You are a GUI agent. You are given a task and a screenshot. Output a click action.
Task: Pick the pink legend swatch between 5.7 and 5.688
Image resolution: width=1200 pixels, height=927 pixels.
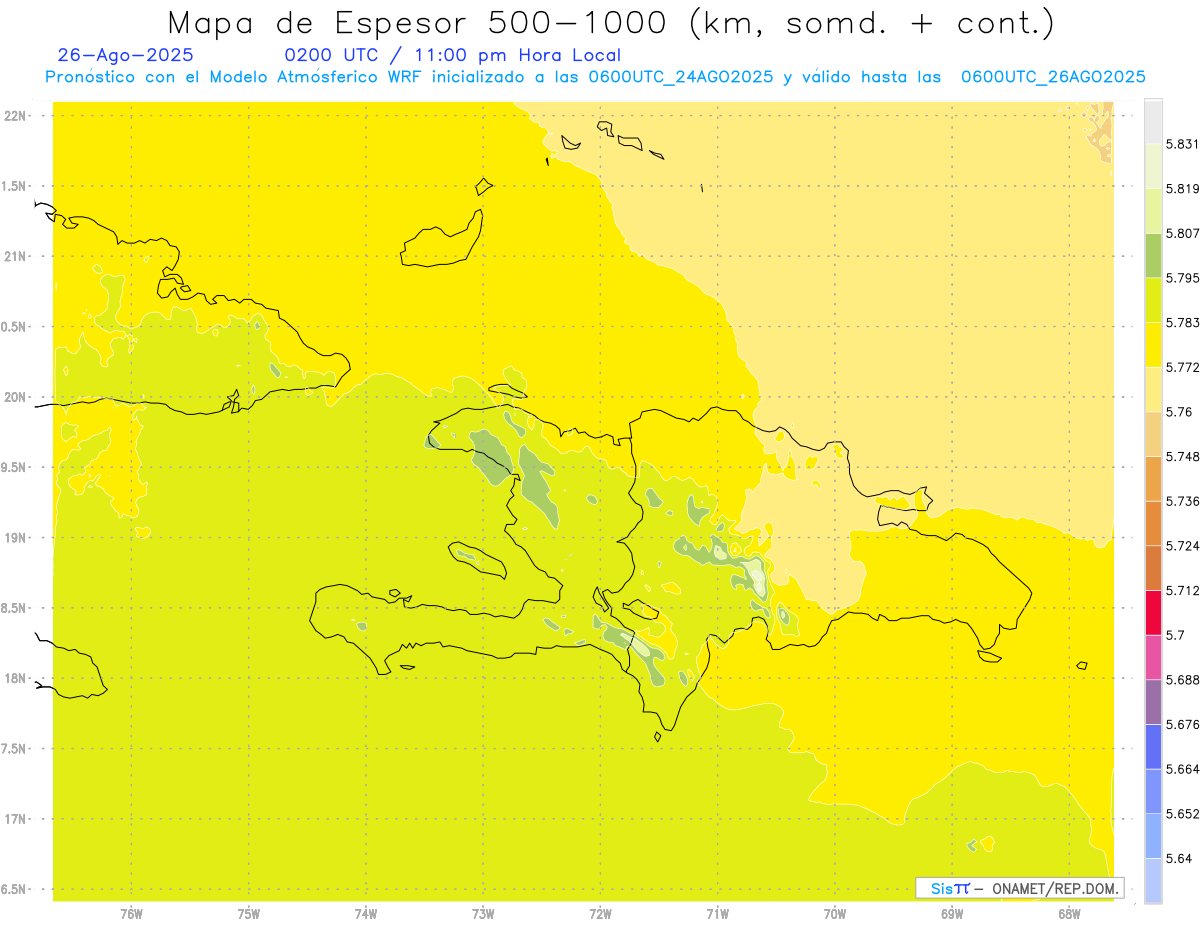1153,657
